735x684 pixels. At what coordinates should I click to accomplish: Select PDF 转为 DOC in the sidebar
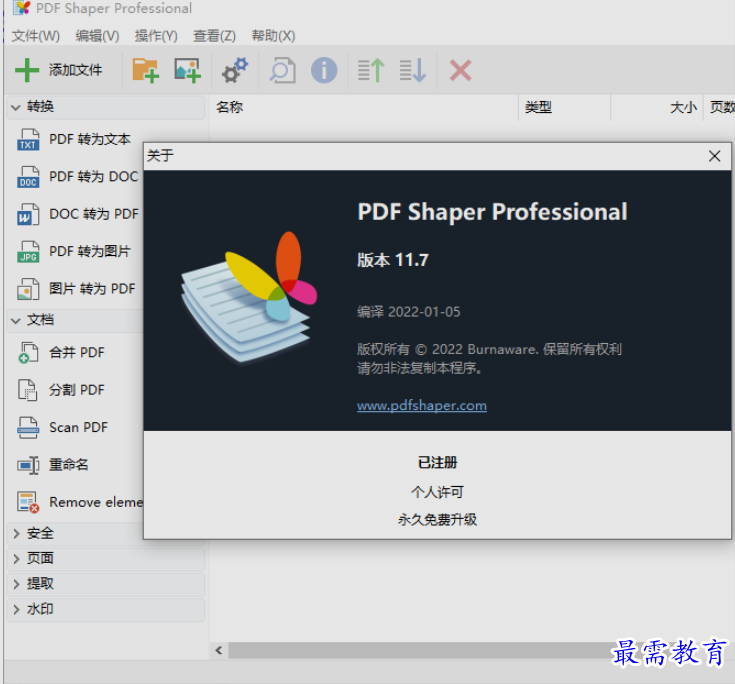94,177
